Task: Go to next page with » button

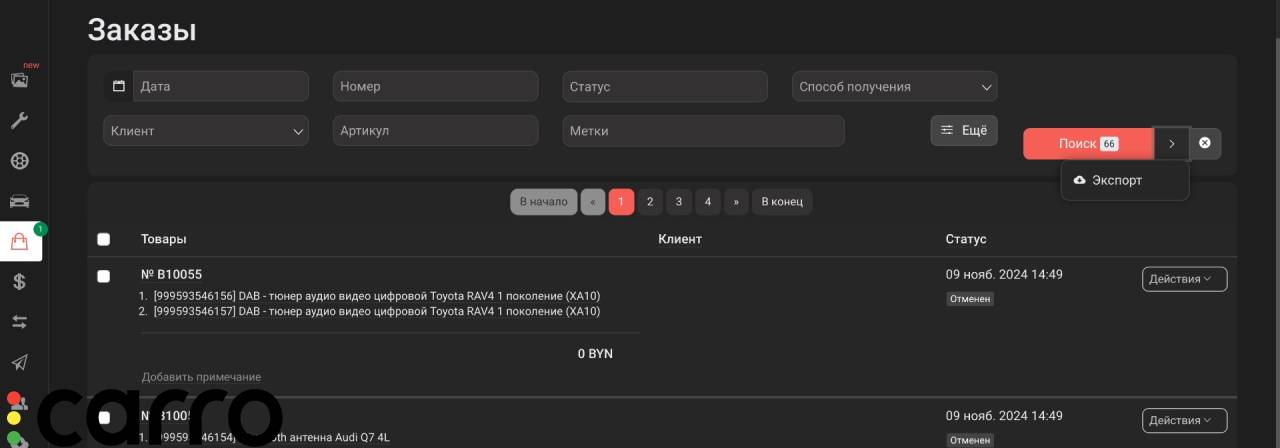Action: pyautogui.click(x=737, y=201)
